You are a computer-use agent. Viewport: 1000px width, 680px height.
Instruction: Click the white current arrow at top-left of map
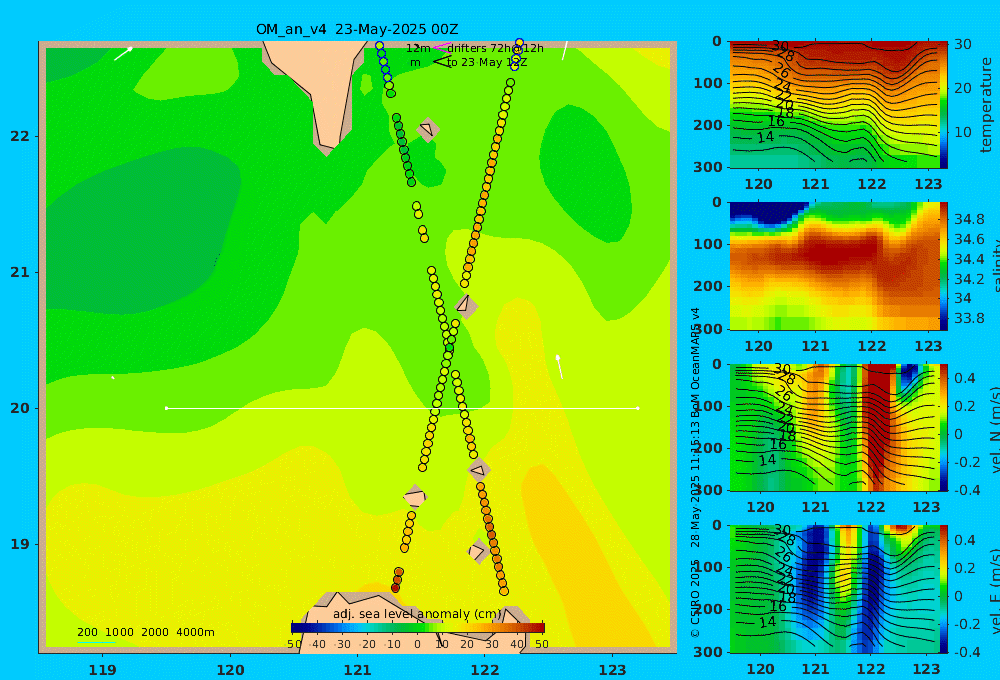(123, 54)
